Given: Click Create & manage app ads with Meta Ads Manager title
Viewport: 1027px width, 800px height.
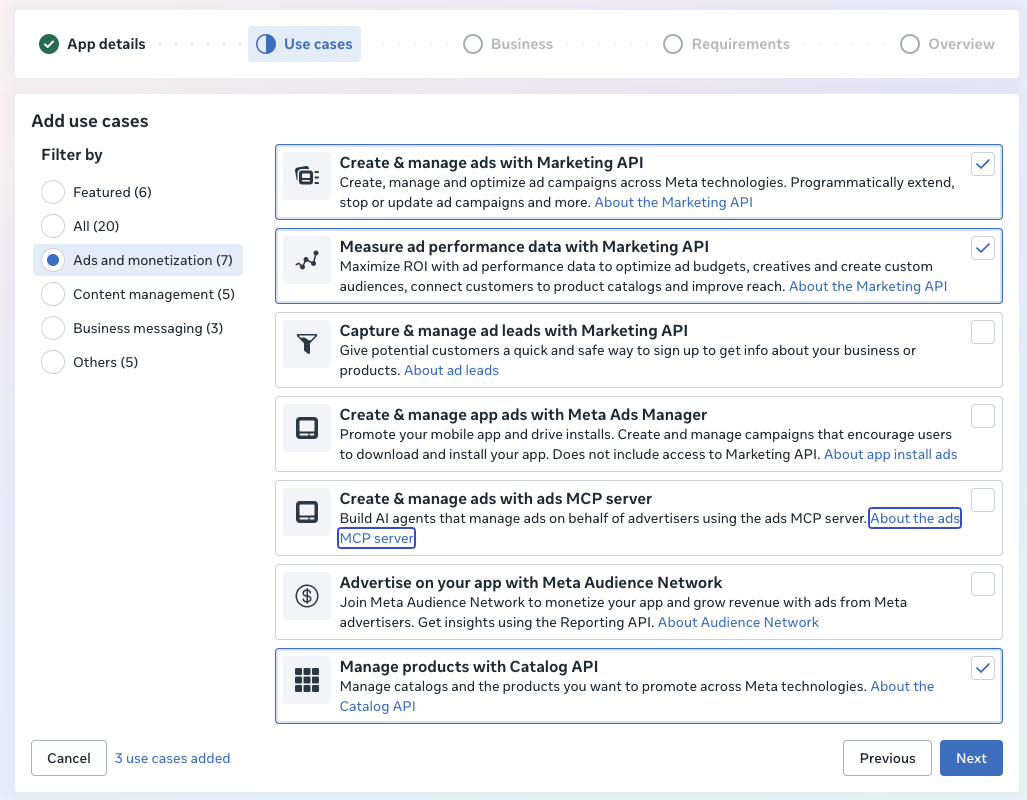Looking at the screenshot, I should pyautogui.click(x=523, y=415).
